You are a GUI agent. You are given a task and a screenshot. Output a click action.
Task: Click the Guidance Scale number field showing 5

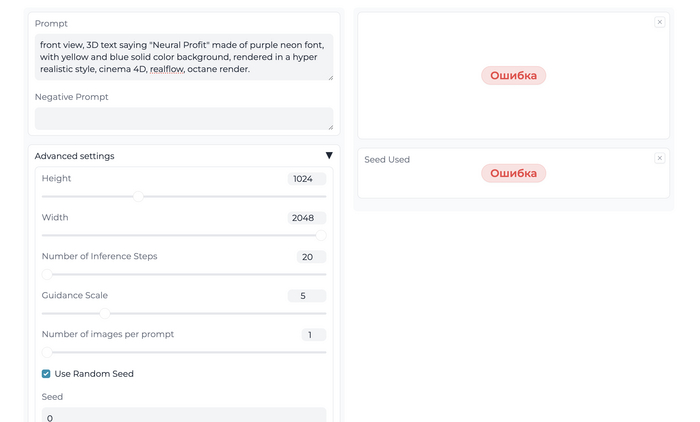(306, 296)
